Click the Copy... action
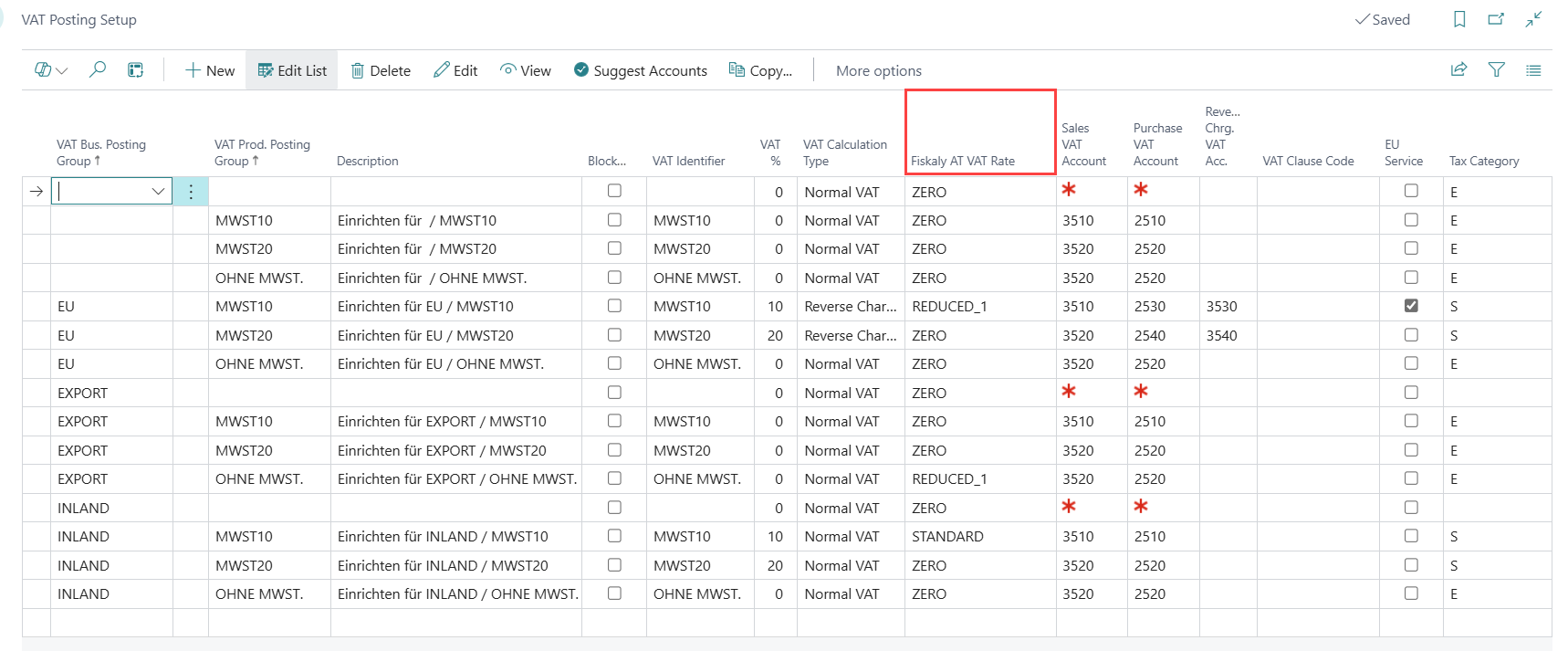Screen dimensions: 1568x651 click(760, 70)
